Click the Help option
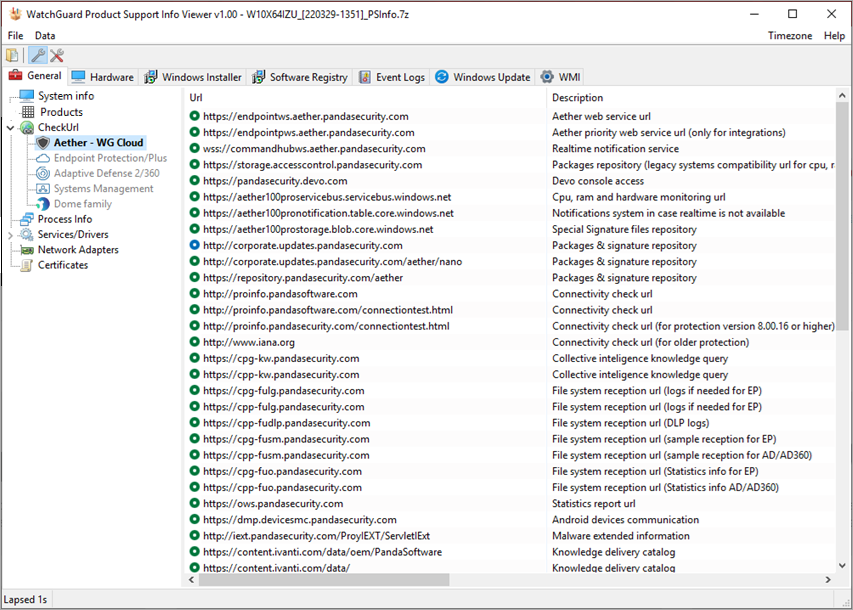The image size is (853, 610). point(834,35)
